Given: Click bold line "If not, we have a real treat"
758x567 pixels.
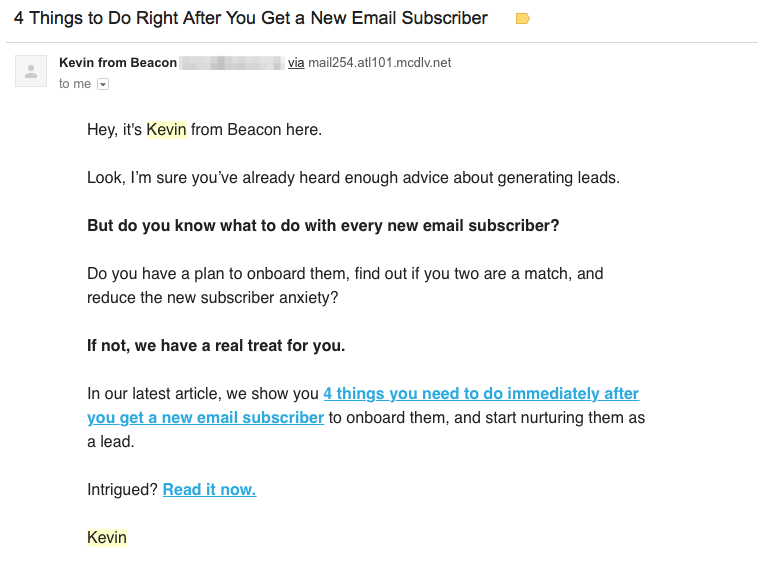Looking at the screenshot, I should point(216,346).
